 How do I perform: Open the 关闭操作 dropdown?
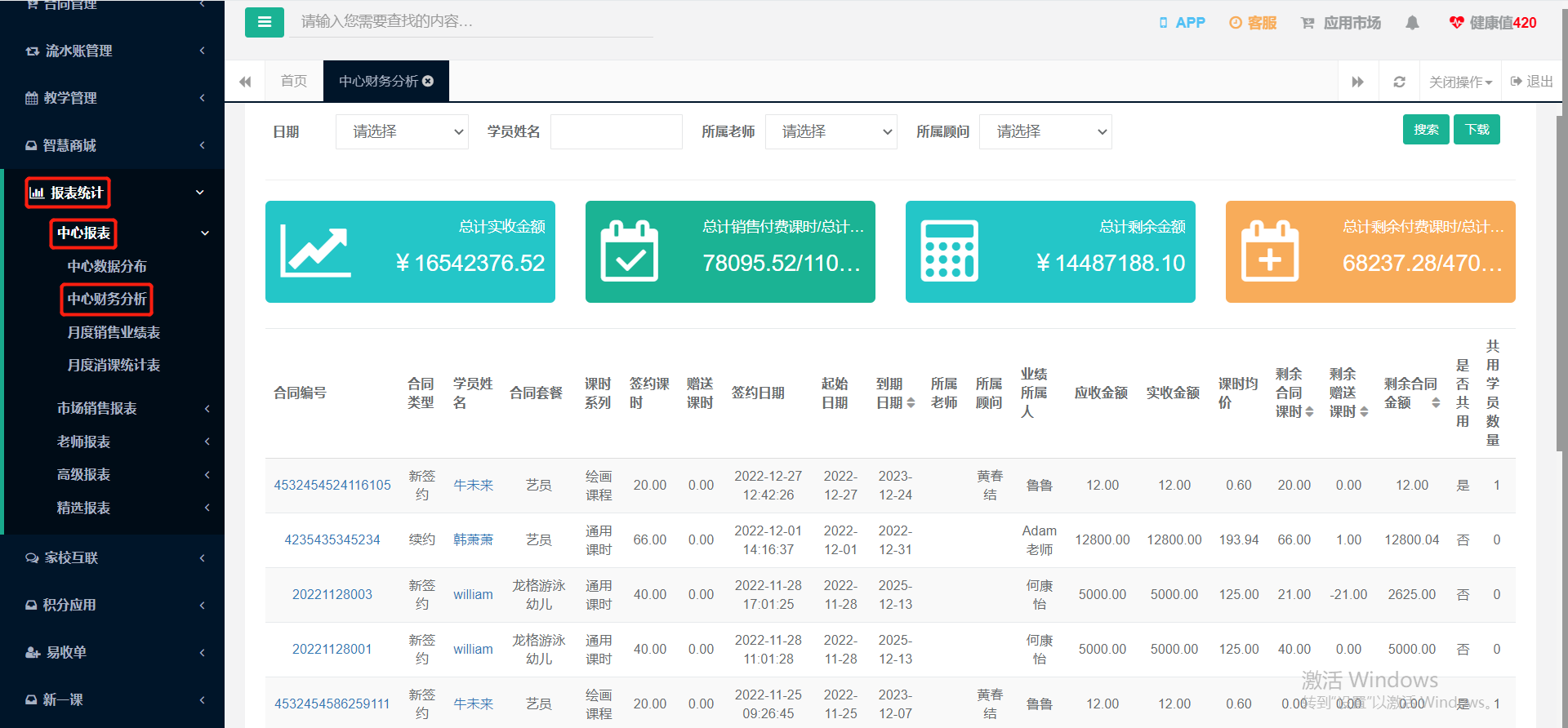[1460, 82]
